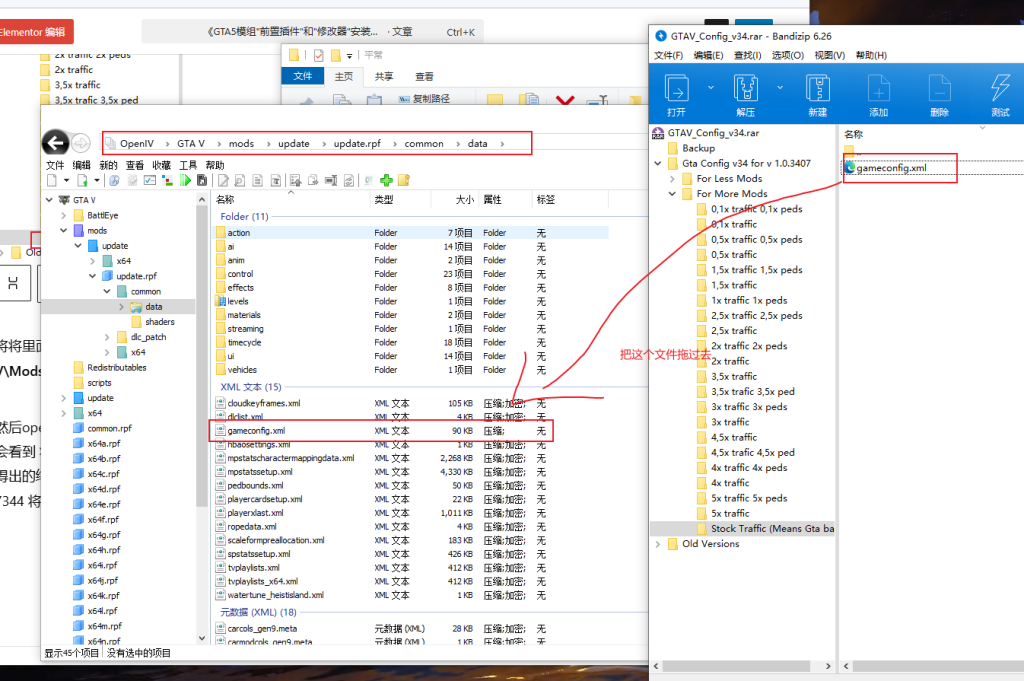Open the 编辑 menu in OpenIV

pos(82,165)
